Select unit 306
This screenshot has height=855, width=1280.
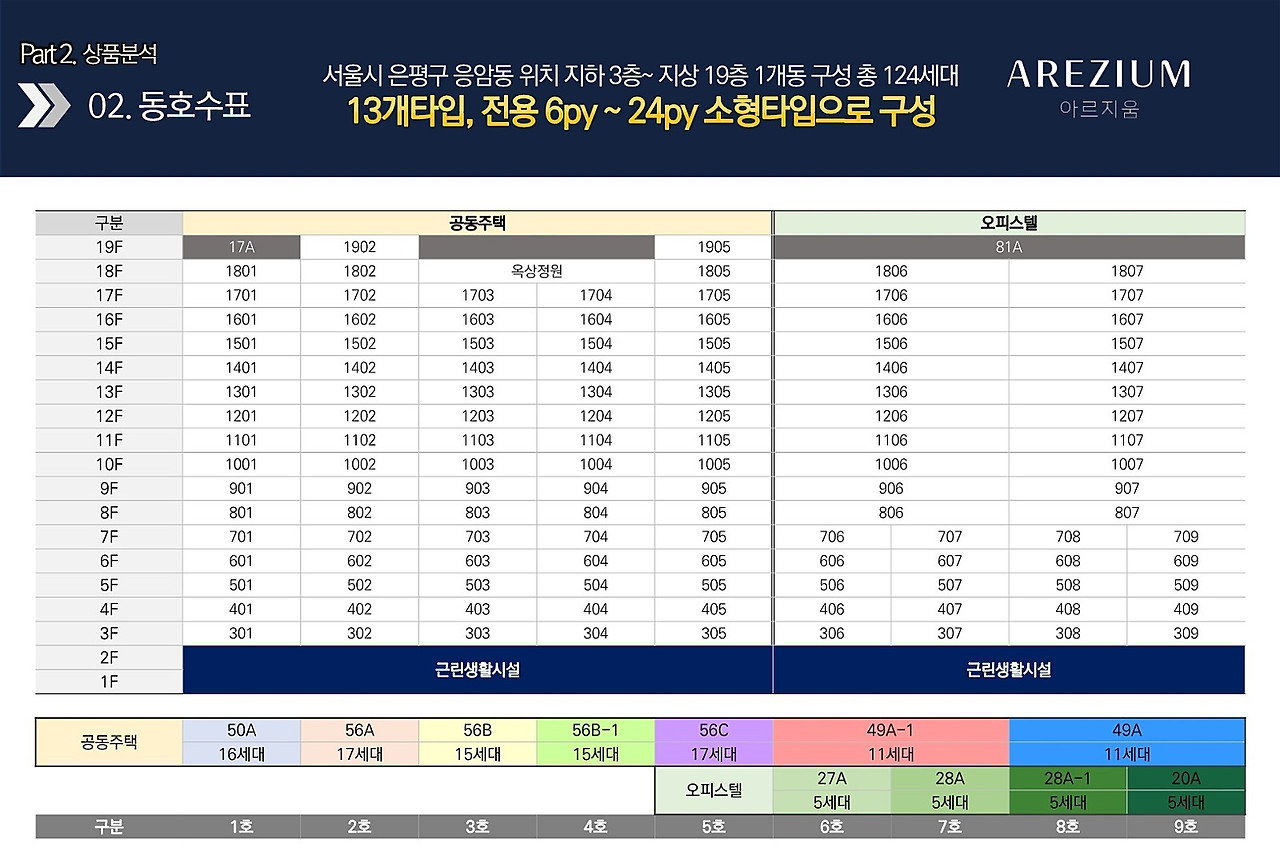832,633
